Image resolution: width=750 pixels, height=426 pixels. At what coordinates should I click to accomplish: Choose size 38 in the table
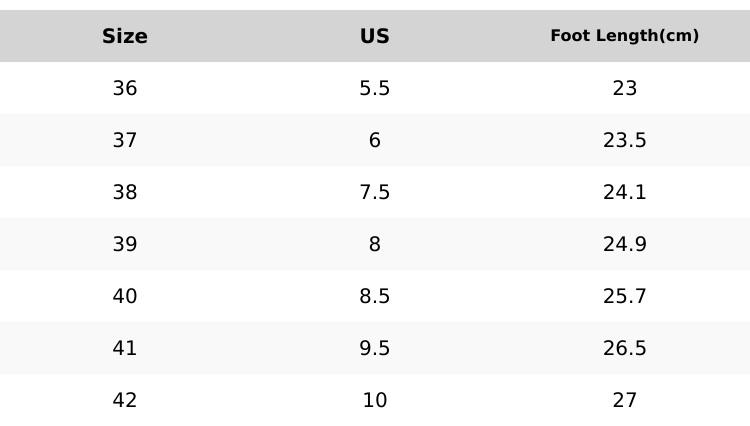tap(125, 192)
